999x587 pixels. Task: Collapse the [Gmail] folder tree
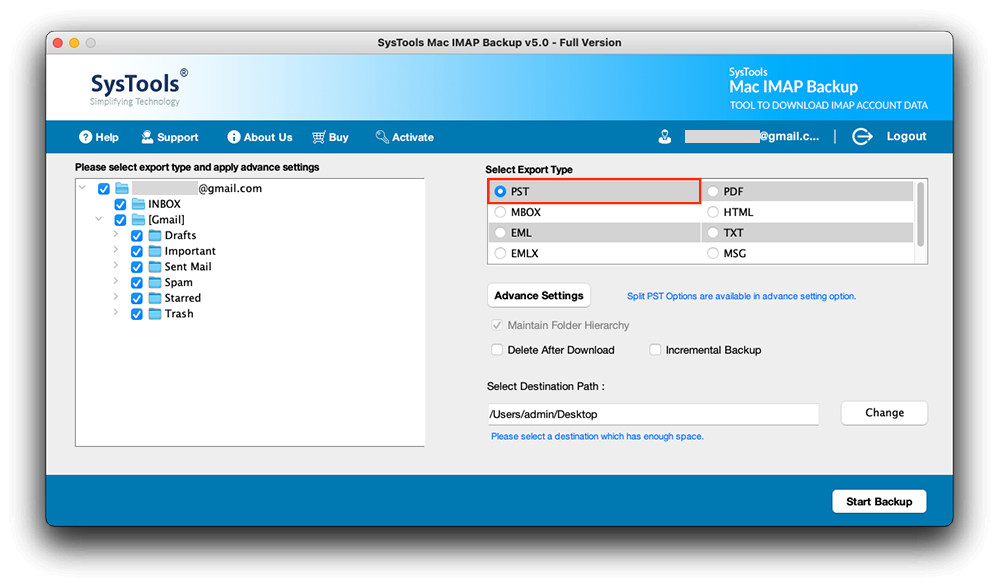pos(99,219)
